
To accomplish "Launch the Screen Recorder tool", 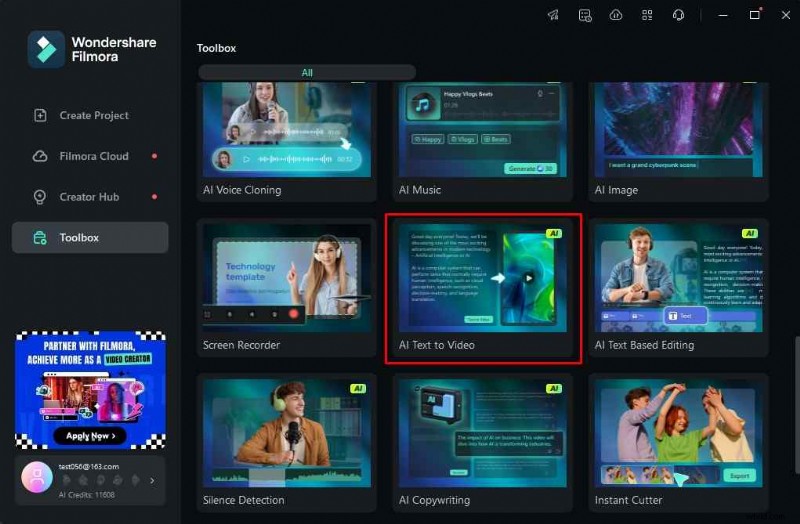I will [287, 288].
